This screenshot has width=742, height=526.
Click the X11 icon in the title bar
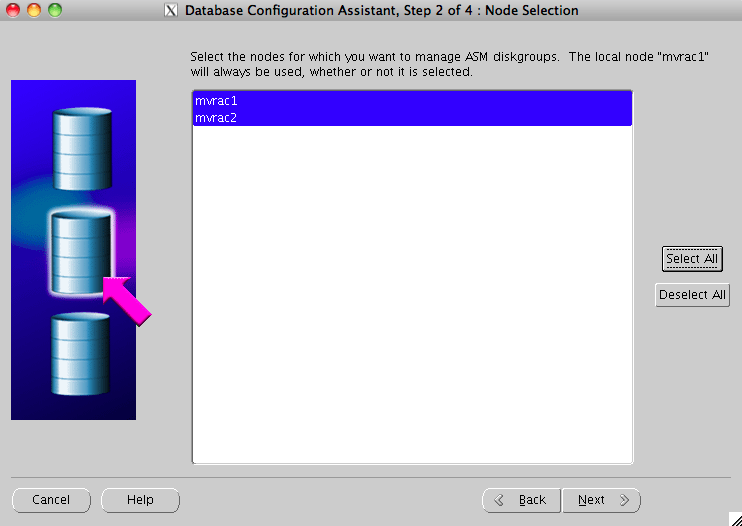(171, 10)
